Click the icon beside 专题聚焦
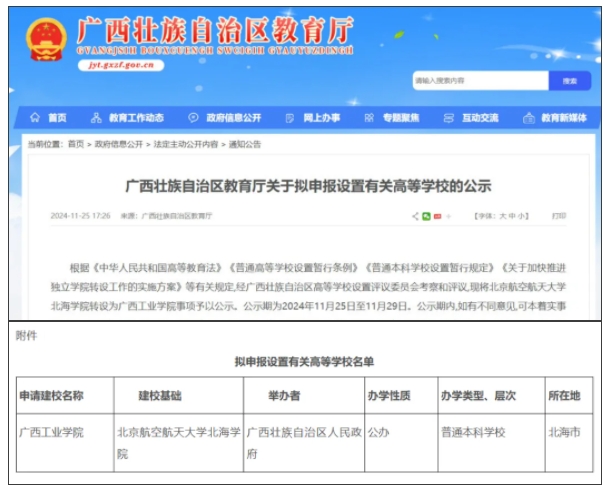 (369, 118)
